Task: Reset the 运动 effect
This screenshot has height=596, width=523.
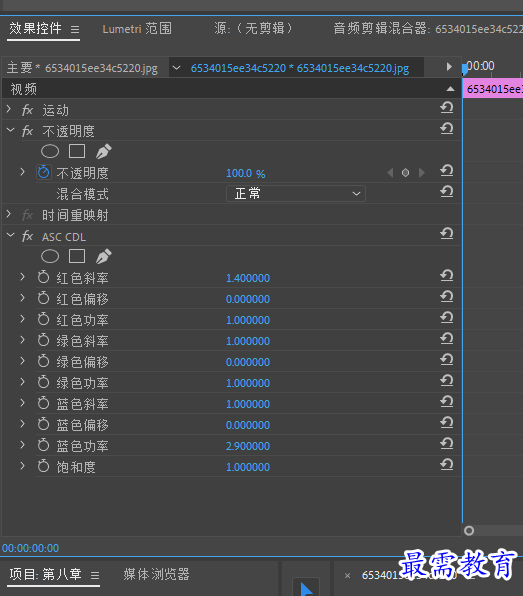Action: pyautogui.click(x=447, y=108)
